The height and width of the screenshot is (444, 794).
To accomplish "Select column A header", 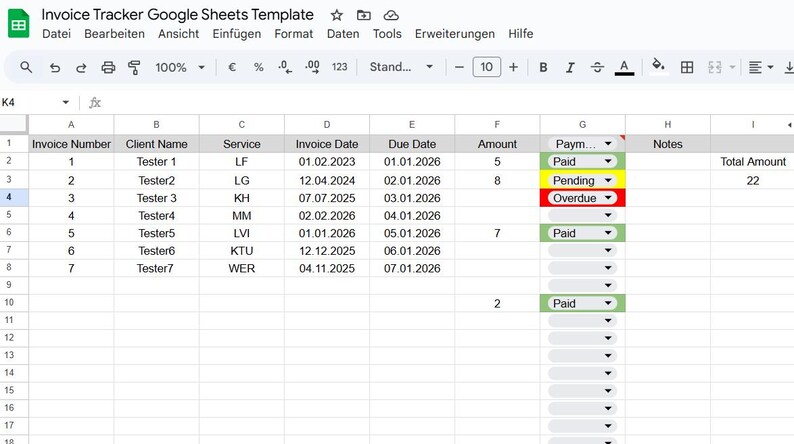I will pos(71,125).
